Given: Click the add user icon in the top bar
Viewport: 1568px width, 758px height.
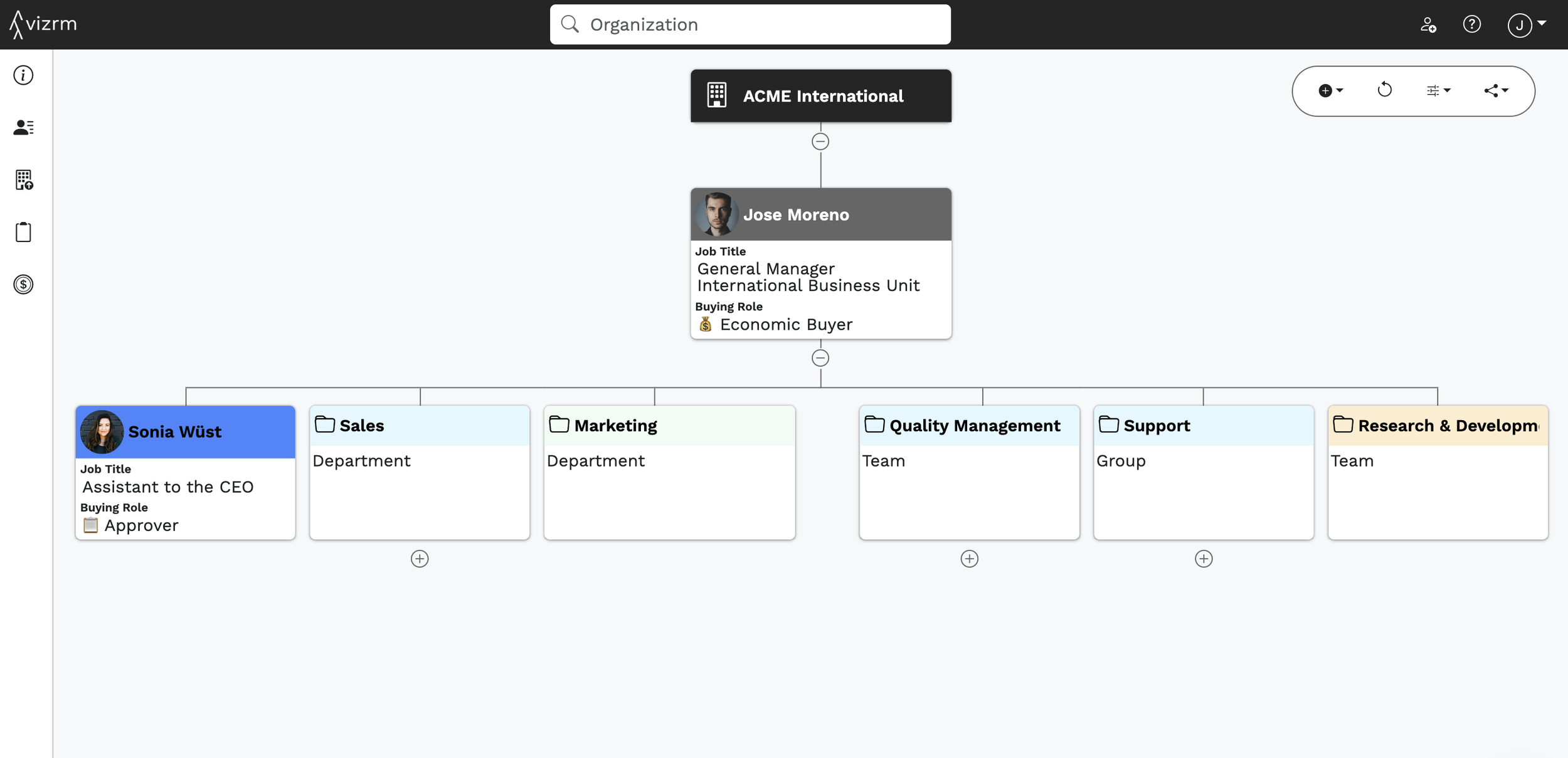Looking at the screenshot, I should pos(1428,24).
